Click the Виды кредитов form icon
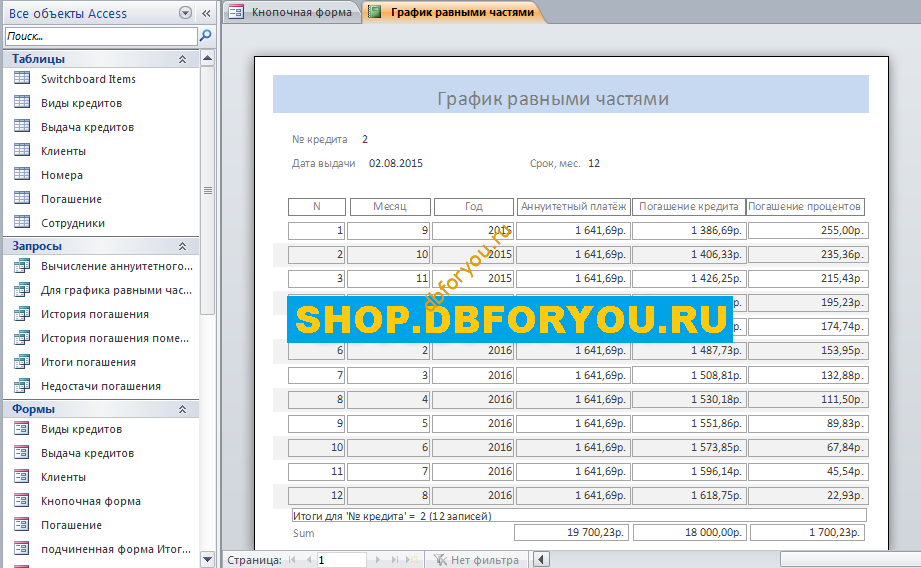The image size is (921, 568). pyautogui.click(x=22, y=429)
